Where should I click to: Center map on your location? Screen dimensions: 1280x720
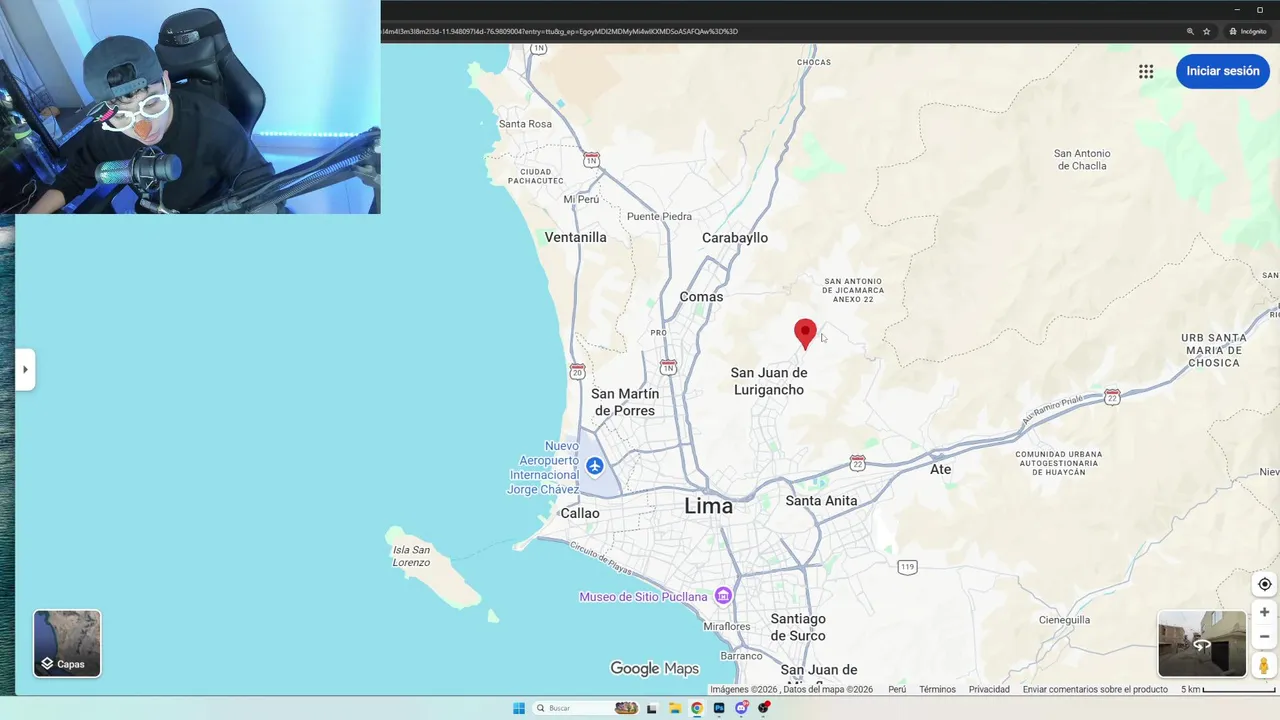click(x=1264, y=584)
